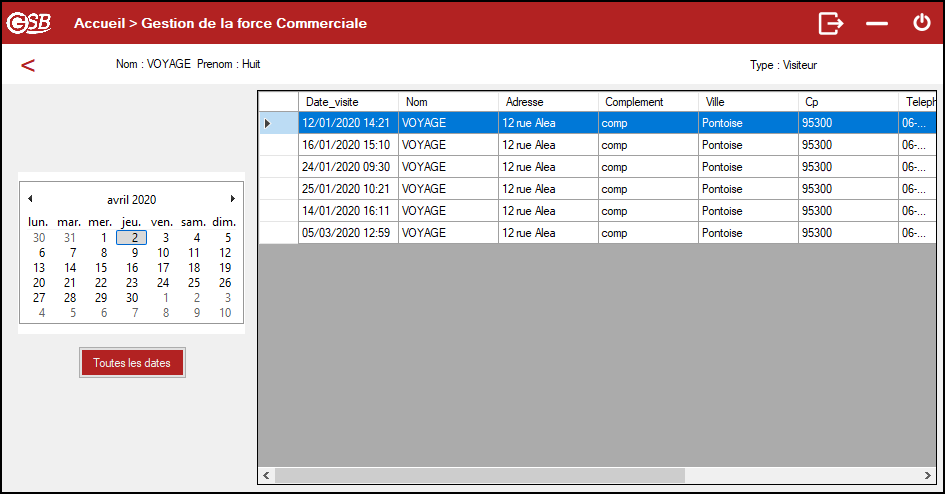The width and height of the screenshot is (945, 494).
Task: Click the Telephone column header
Action: pos(918,102)
